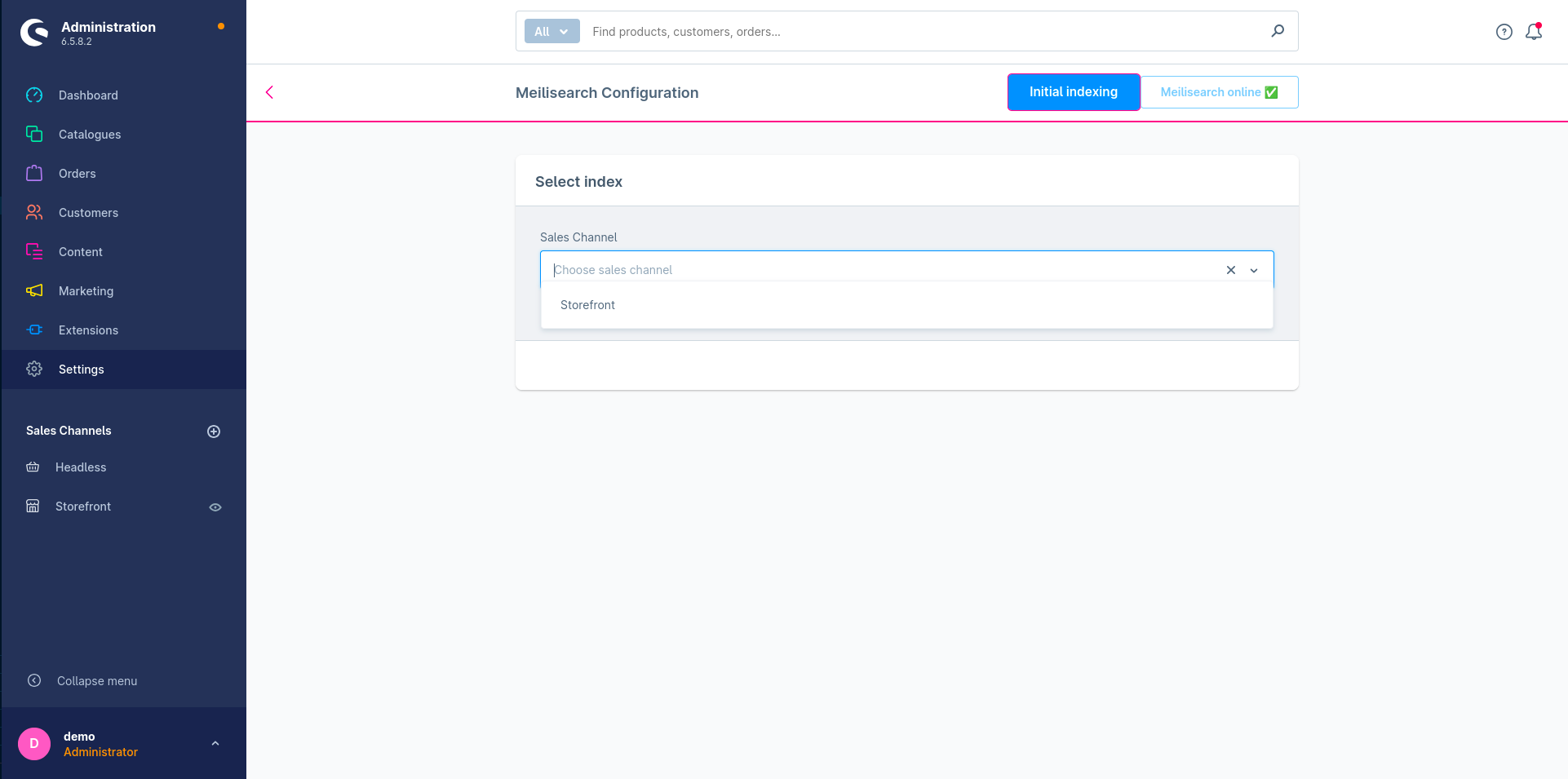Open the notifications bell icon

pyautogui.click(x=1534, y=32)
